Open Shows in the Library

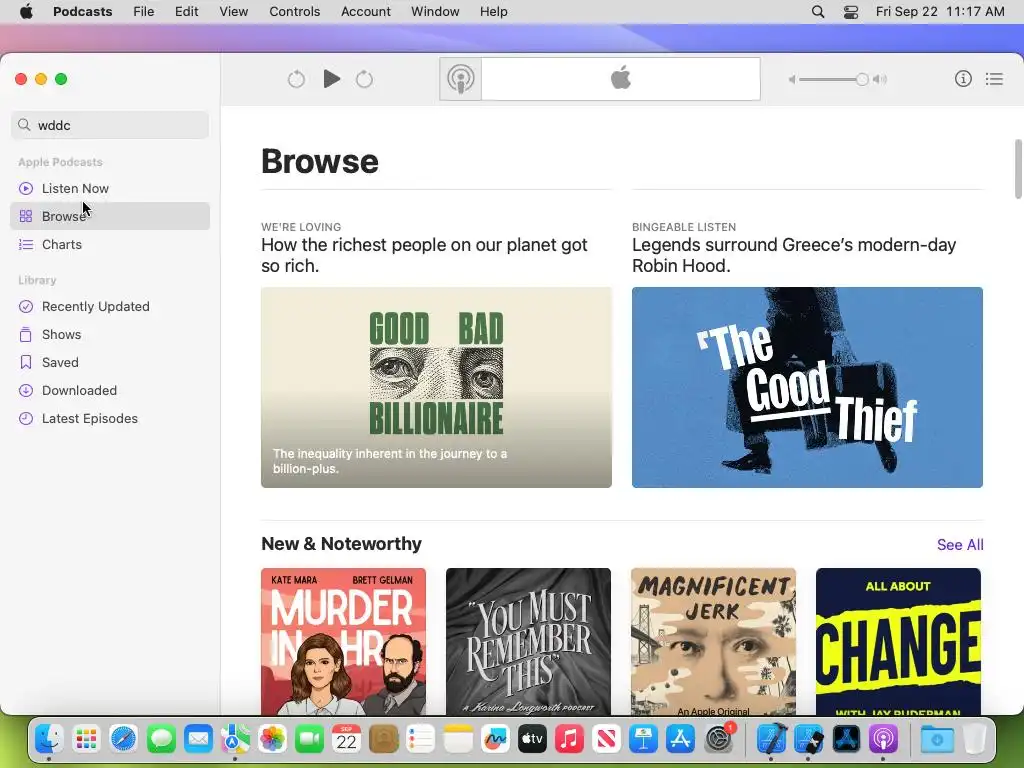[110, 334]
